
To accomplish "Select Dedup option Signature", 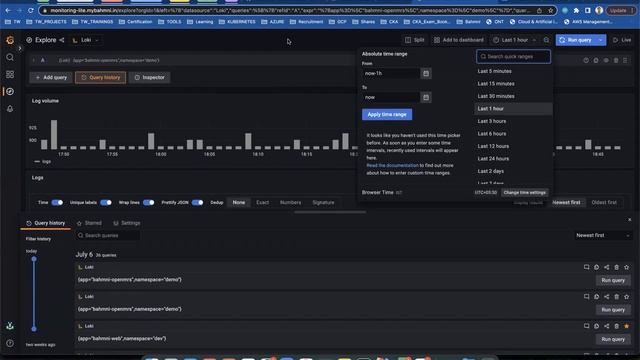I will [x=323, y=202].
